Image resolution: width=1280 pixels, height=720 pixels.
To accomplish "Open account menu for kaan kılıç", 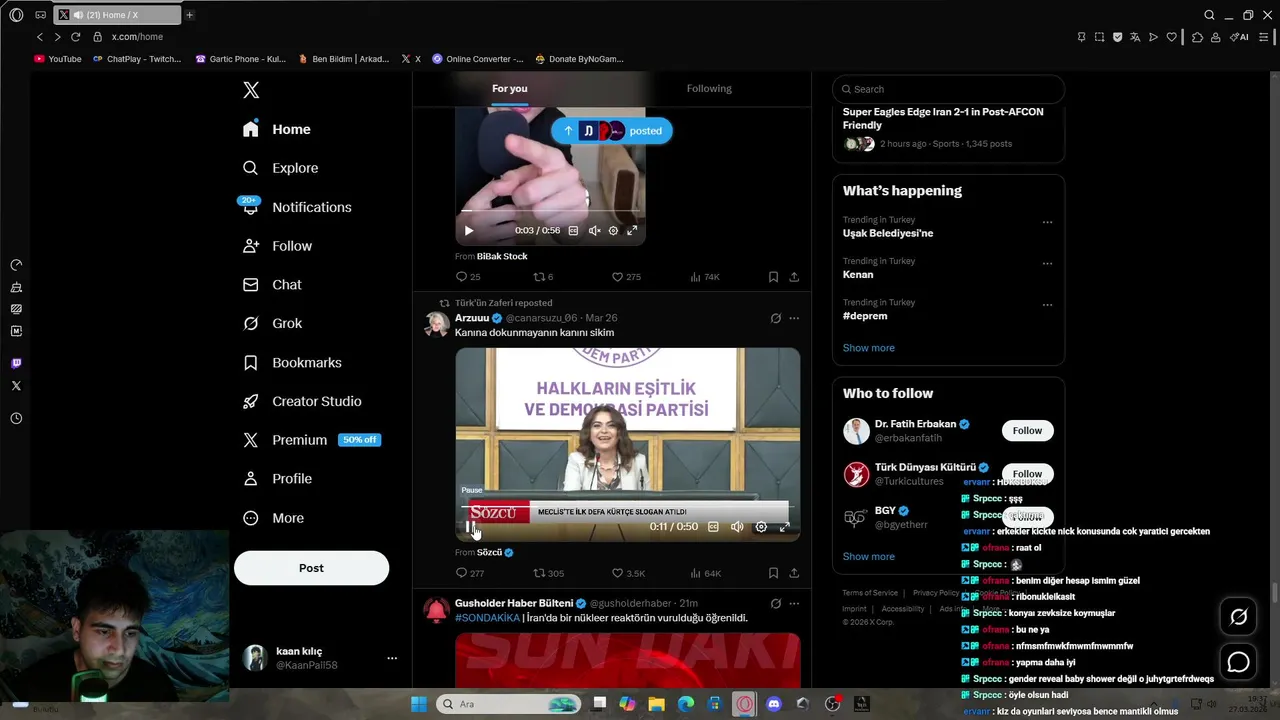I will 321,658.
